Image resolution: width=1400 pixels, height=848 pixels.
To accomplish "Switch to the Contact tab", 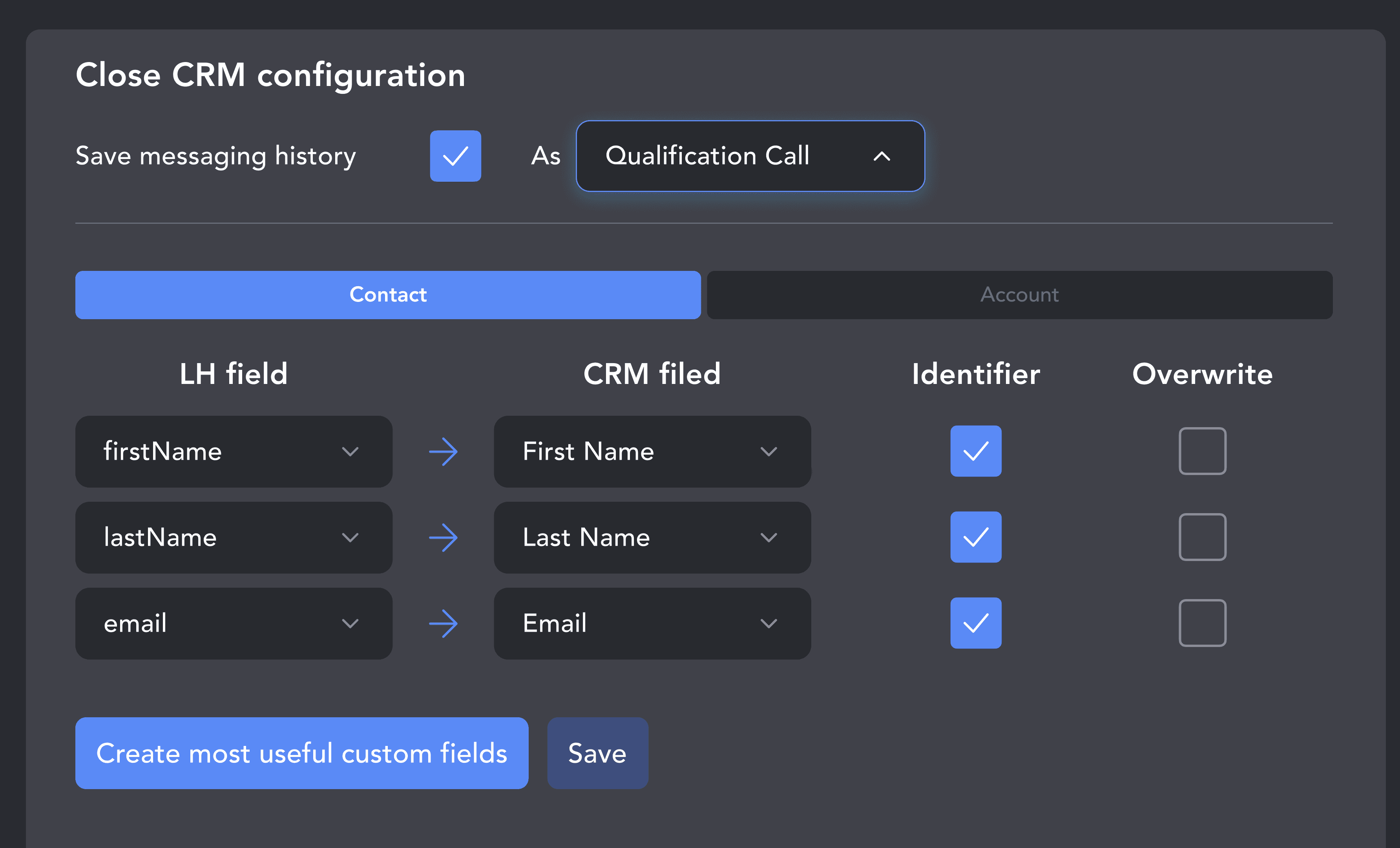I will pos(388,294).
